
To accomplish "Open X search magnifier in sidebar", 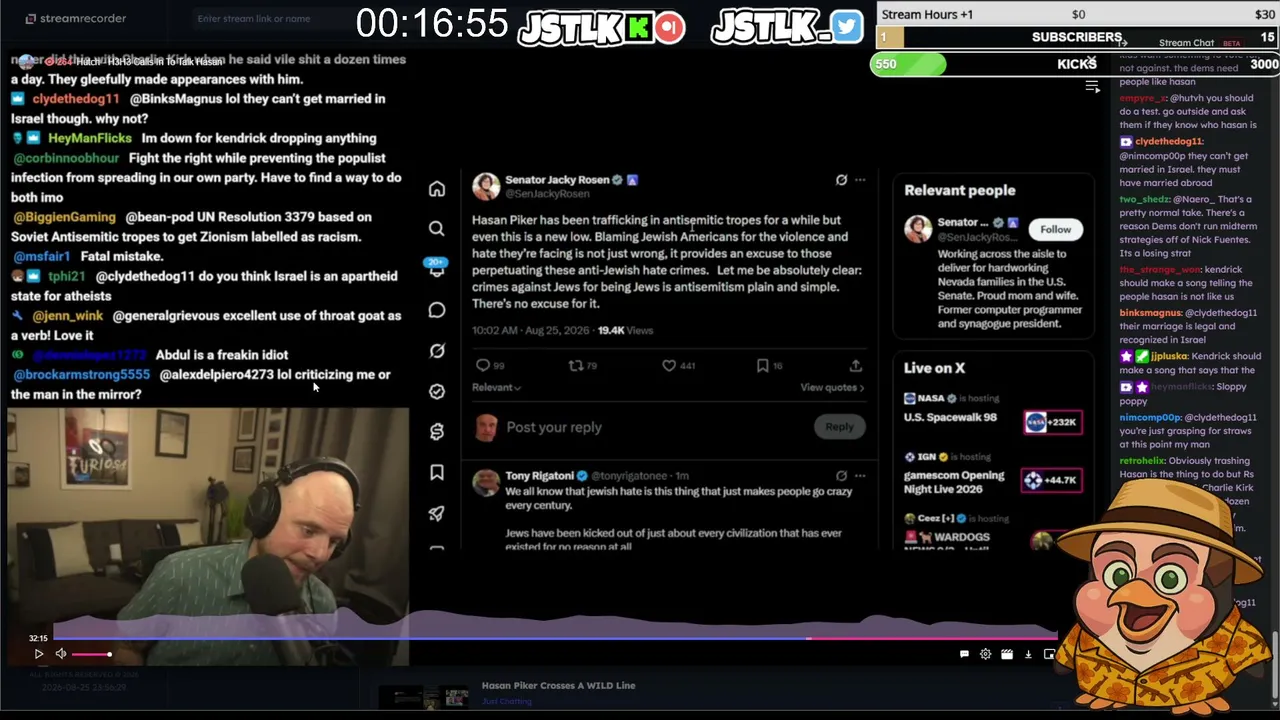I will (x=437, y=229).
